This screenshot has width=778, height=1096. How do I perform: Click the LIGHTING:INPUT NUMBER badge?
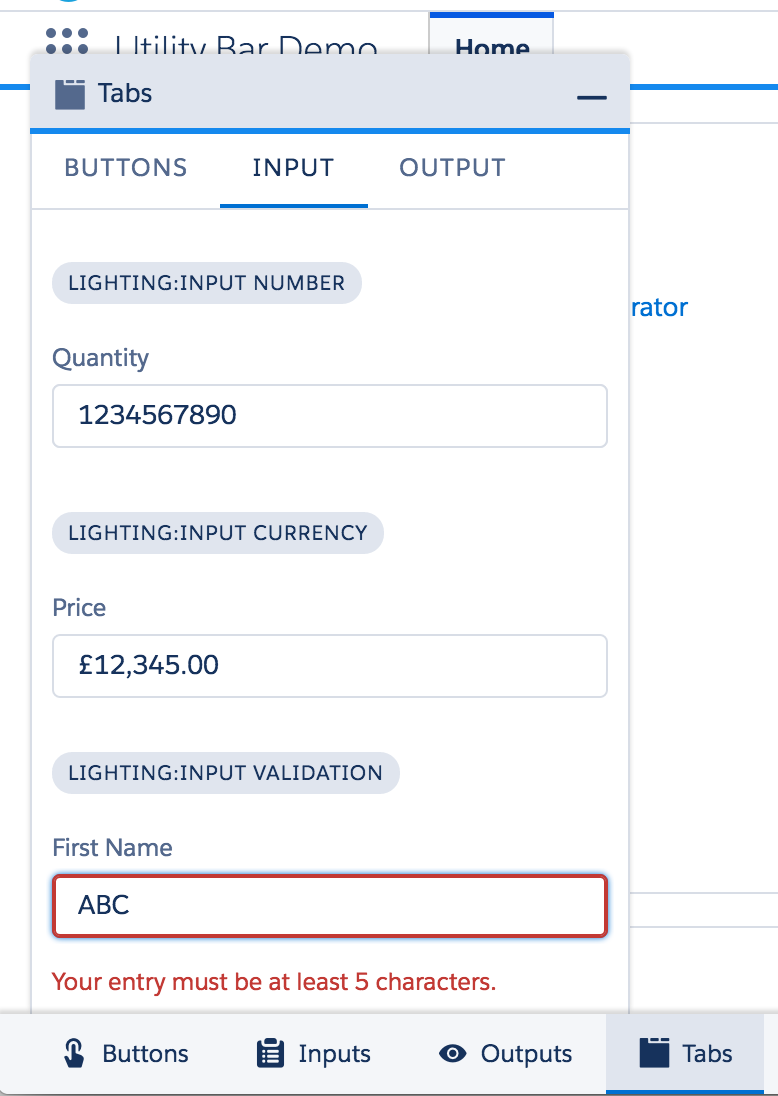(x=206, y=283)
